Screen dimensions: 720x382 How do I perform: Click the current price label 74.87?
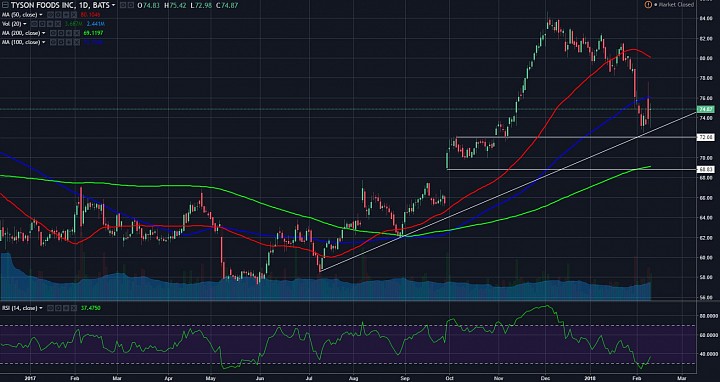(x=705, y=109)
